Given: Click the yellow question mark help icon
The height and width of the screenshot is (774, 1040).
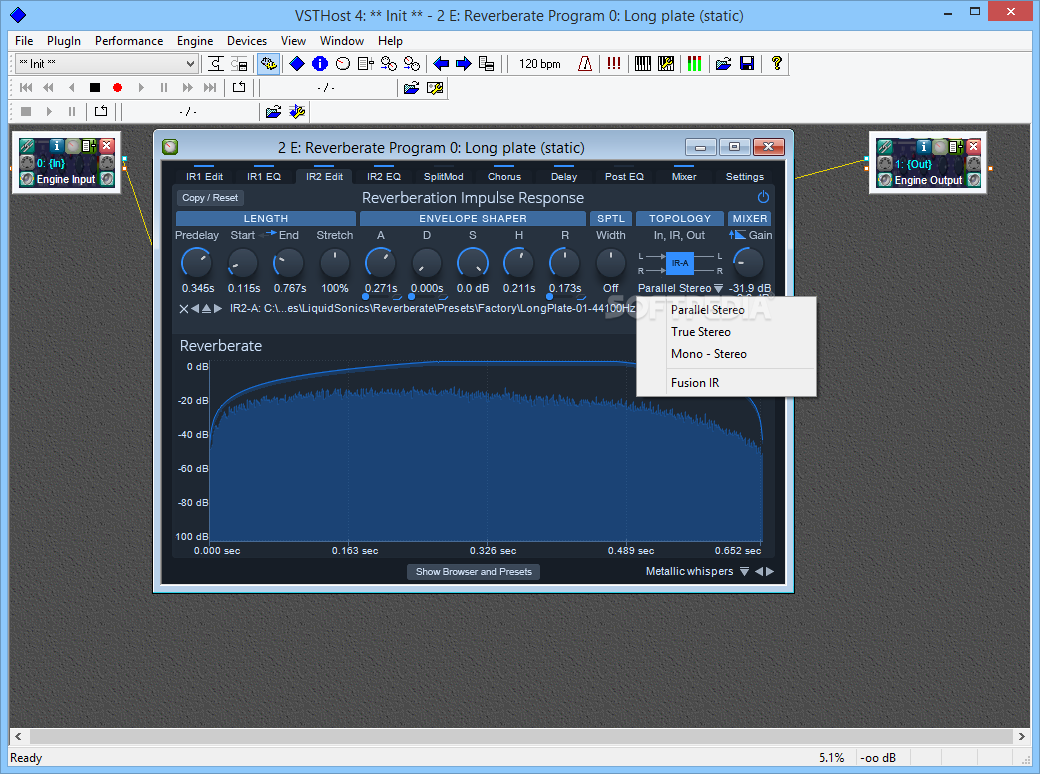Looking at the screenshot, I should [776, 64].
